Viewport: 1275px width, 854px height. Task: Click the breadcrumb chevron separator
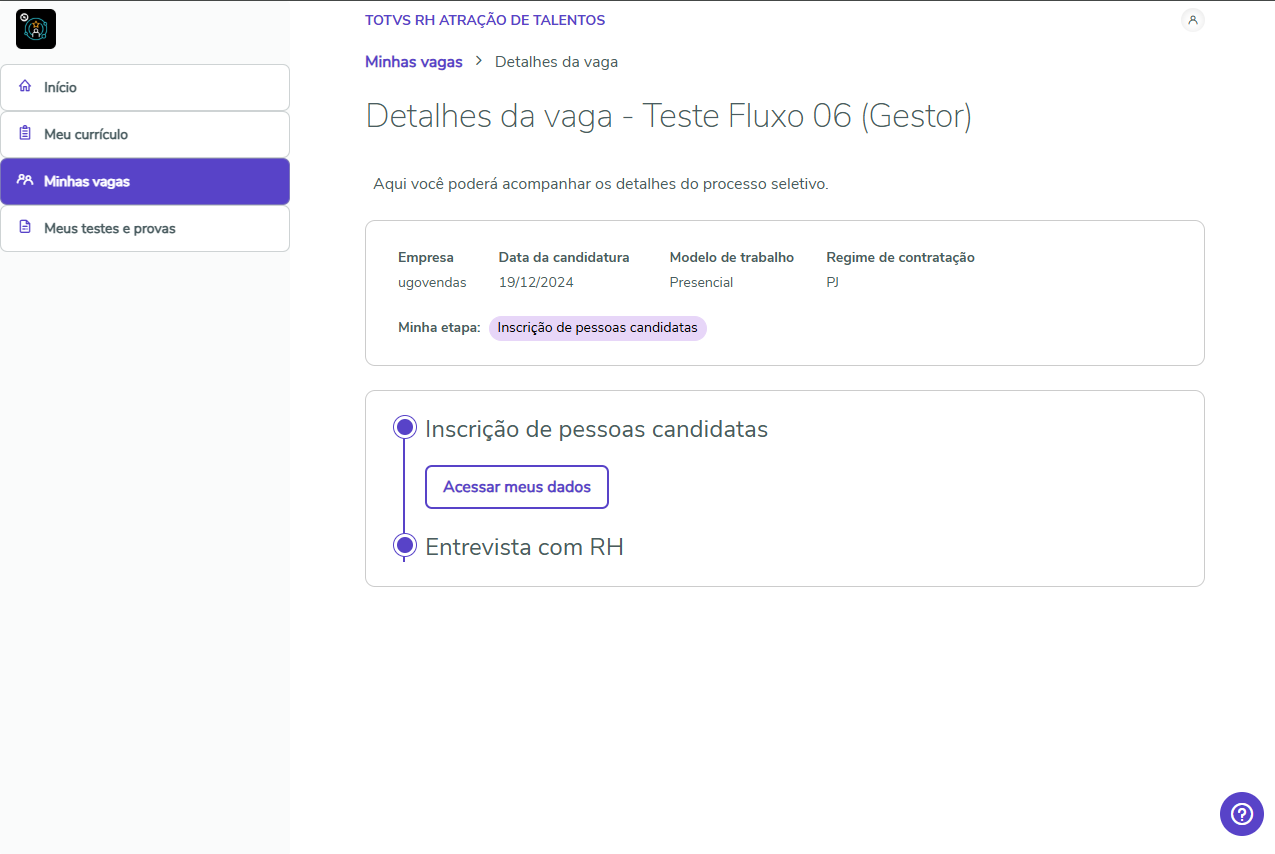[479, 61]
